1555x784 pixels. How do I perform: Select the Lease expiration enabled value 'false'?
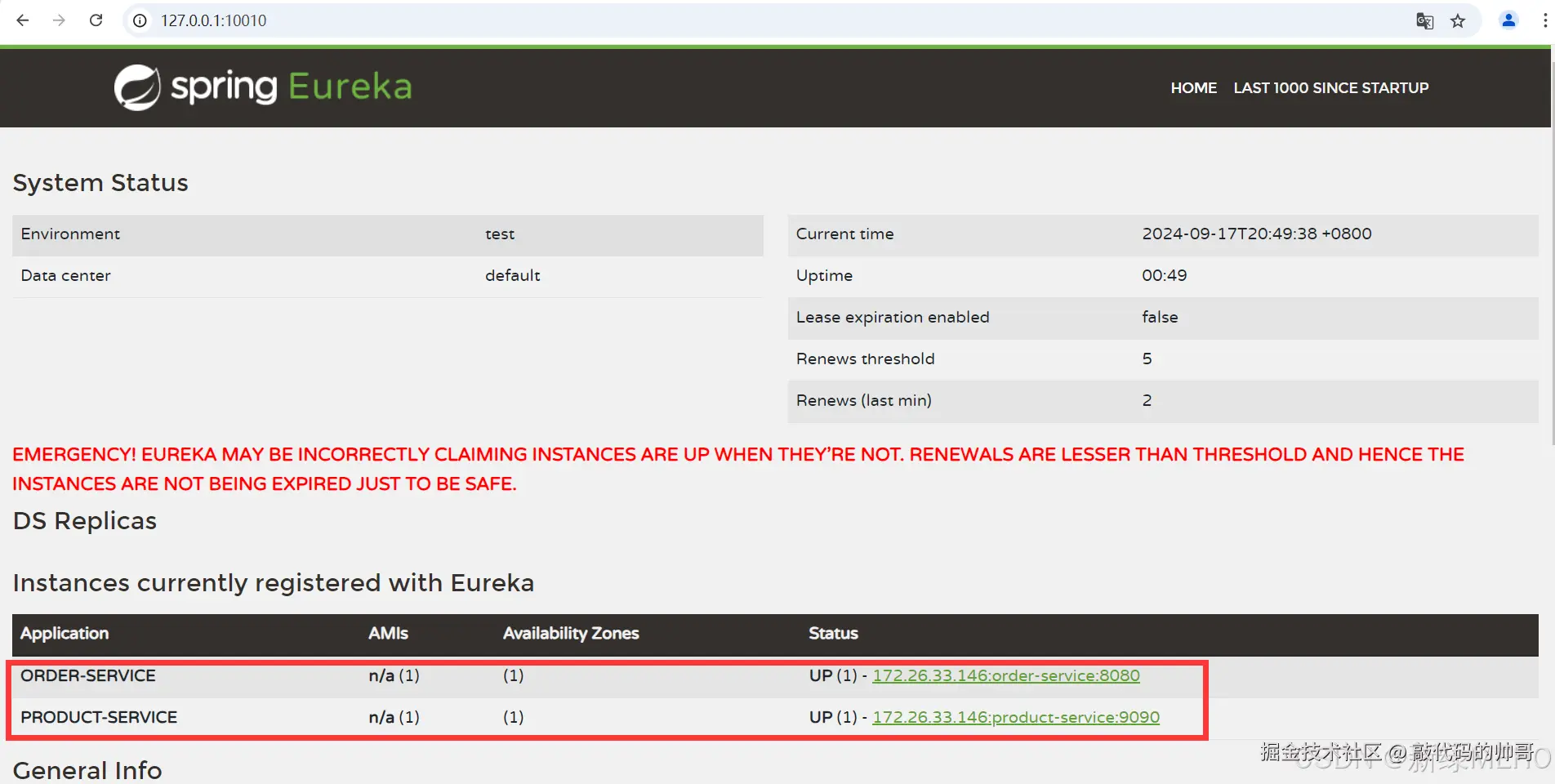[x=1160, y=317]
